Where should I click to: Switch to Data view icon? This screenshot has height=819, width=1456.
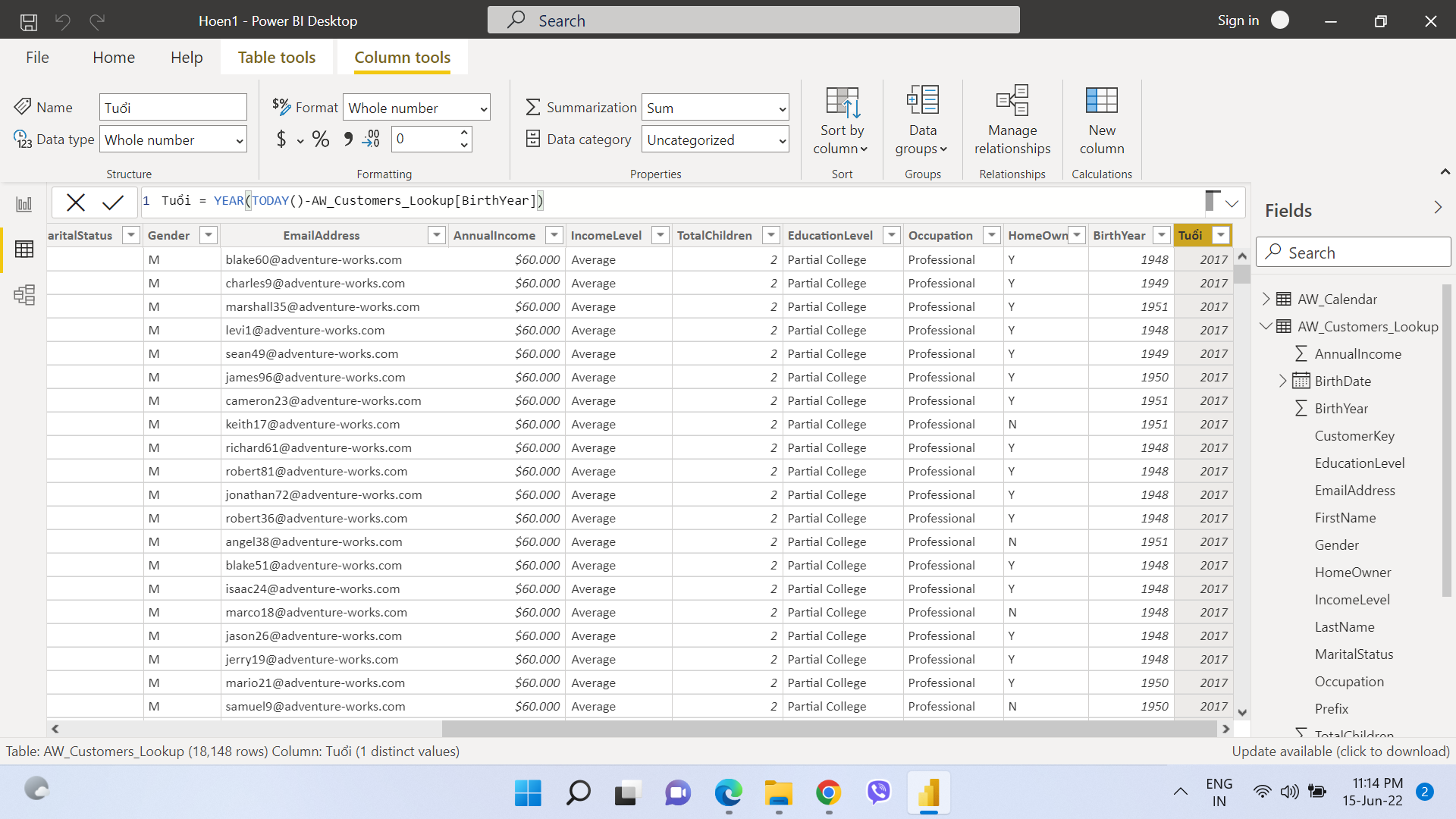coord(24,249)
